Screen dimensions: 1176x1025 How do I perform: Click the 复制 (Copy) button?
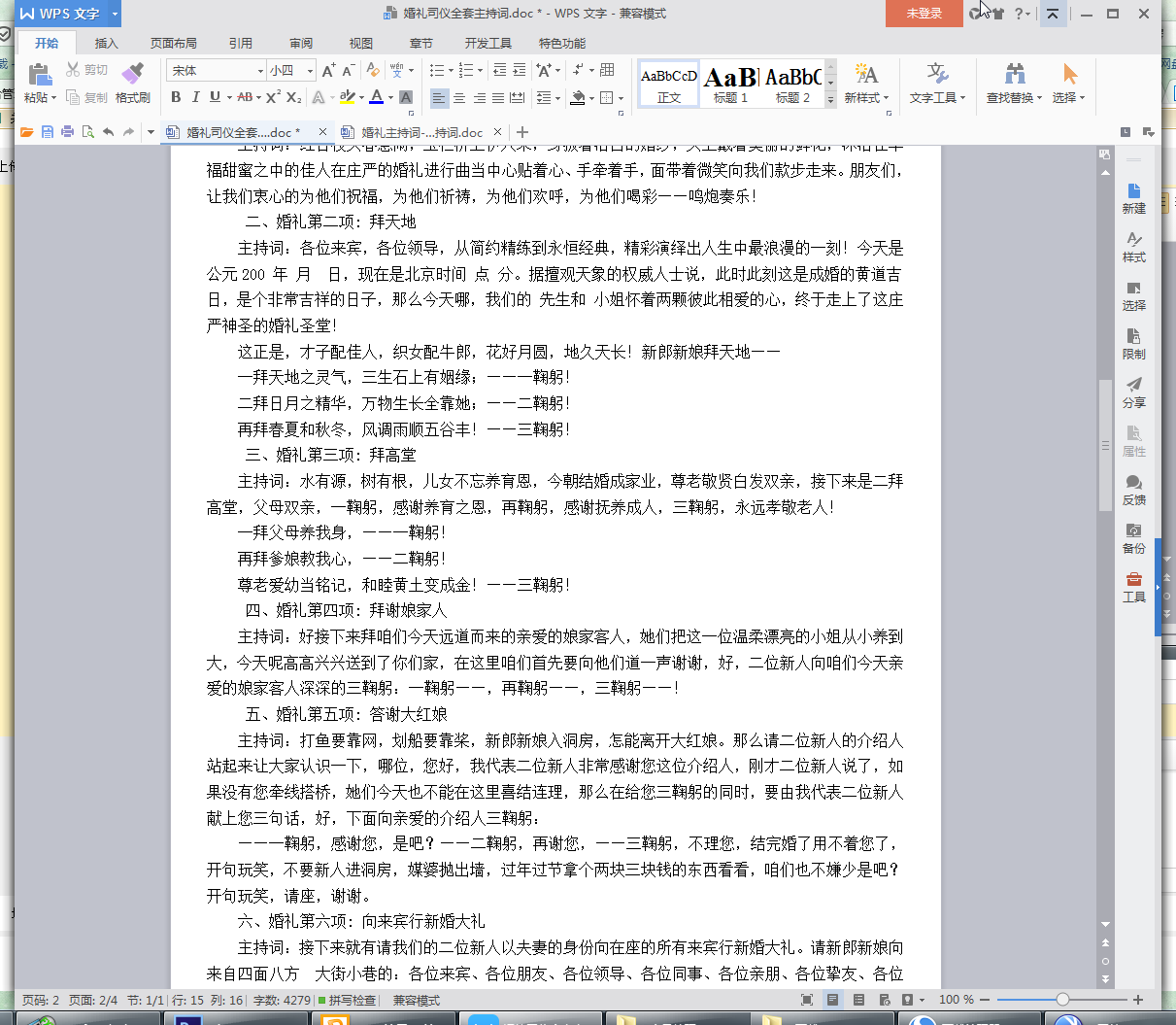[x=87, y=97]
